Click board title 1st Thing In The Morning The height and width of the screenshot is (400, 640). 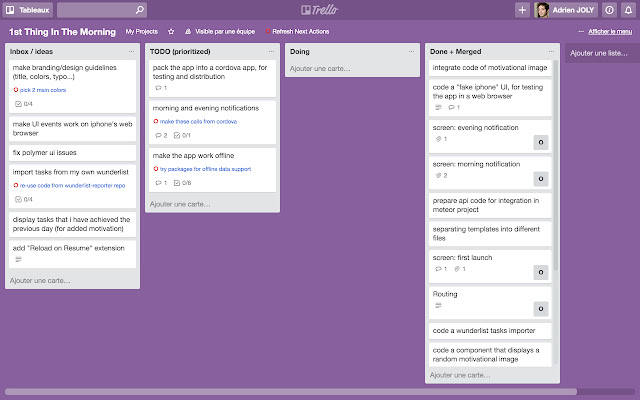tap(62, 32)
